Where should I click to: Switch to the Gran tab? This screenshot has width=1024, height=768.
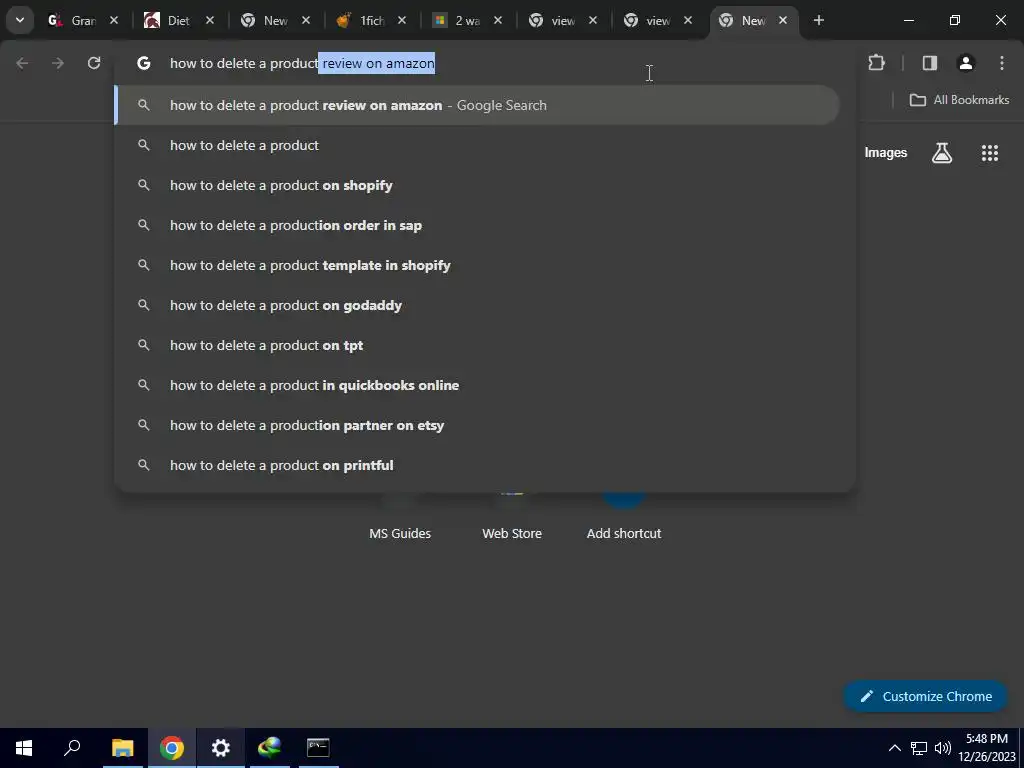(72, 20)
